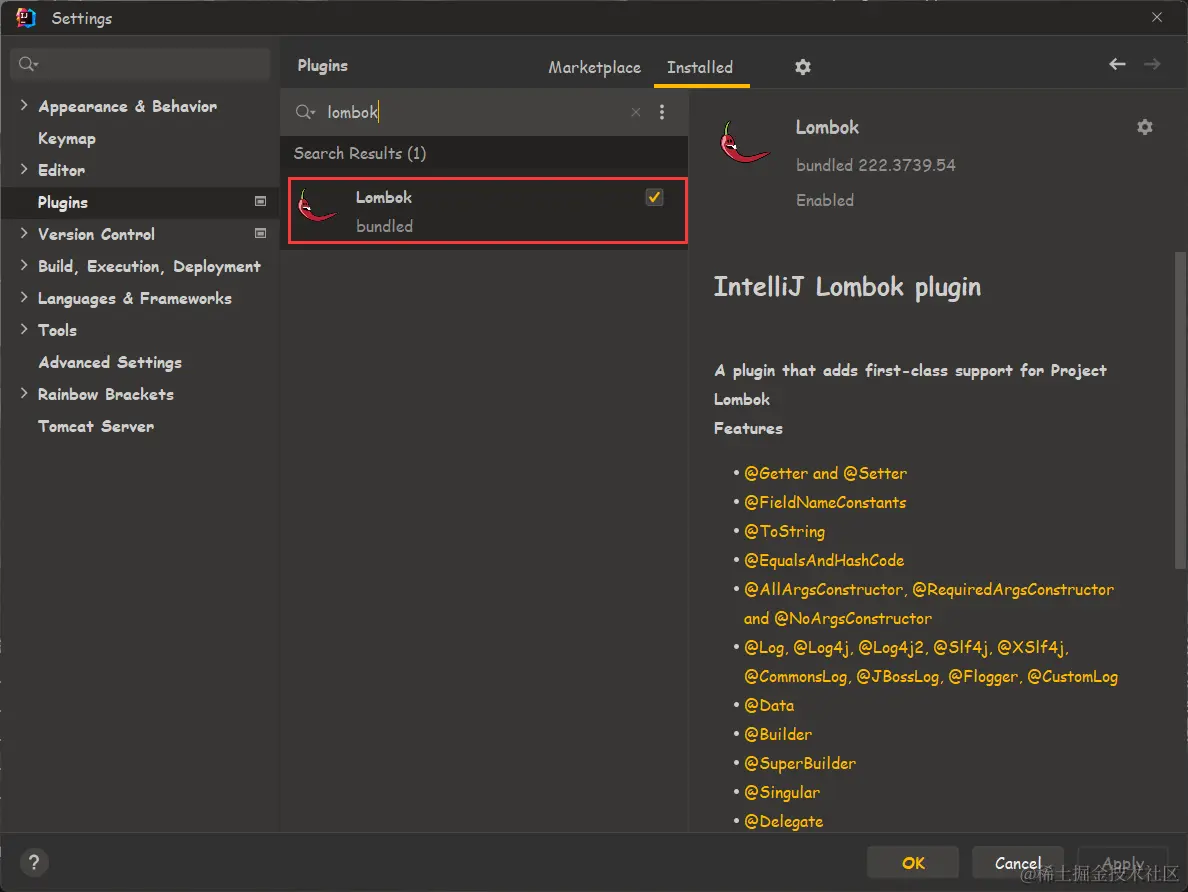Click the settings search magnifier icon
The image size is (1188, 892).
tap(28, 64)
